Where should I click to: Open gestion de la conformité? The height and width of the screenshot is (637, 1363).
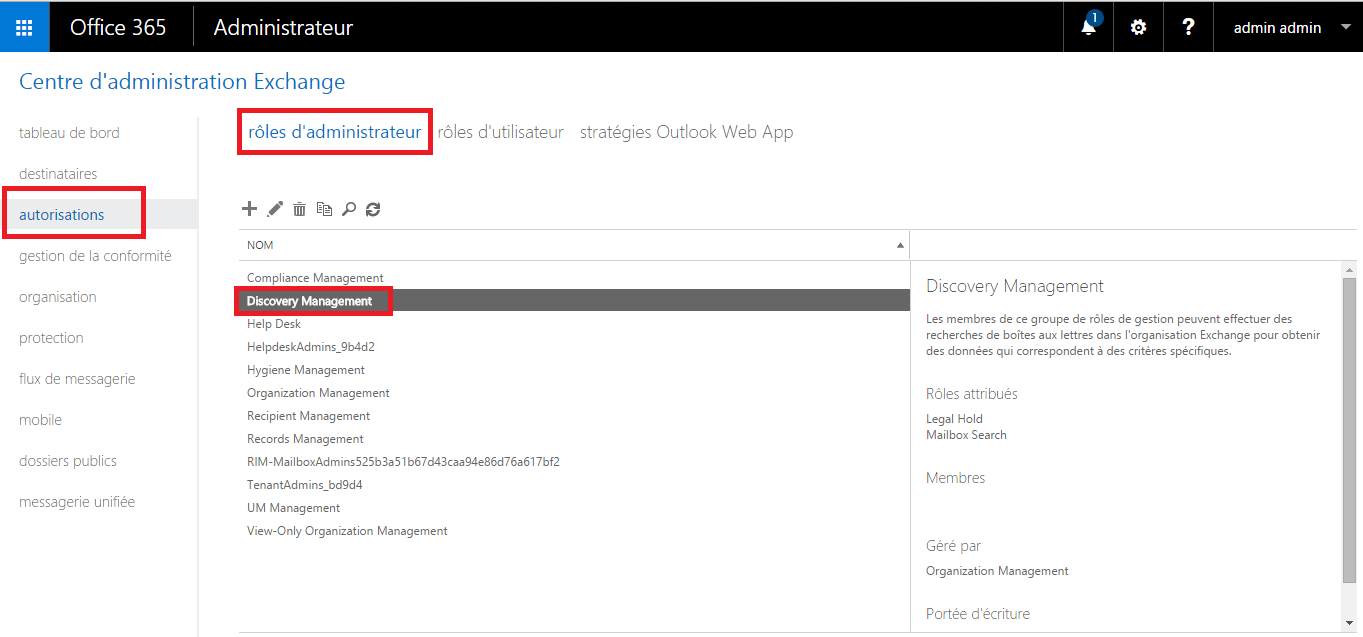coord(95,256)
